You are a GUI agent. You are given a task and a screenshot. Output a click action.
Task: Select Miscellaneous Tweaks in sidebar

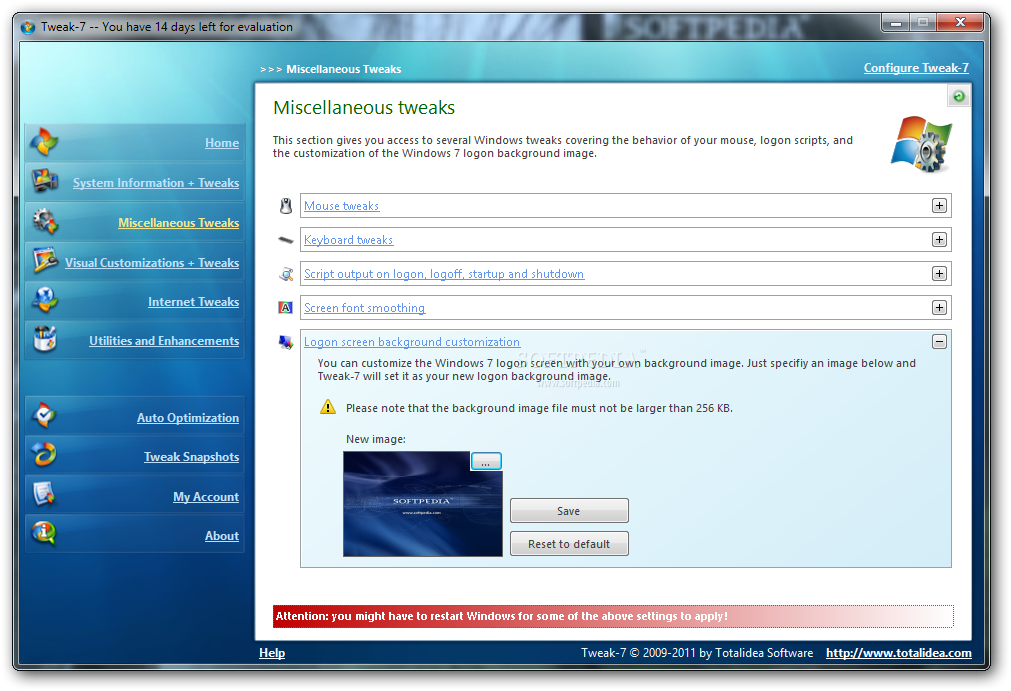179,223
